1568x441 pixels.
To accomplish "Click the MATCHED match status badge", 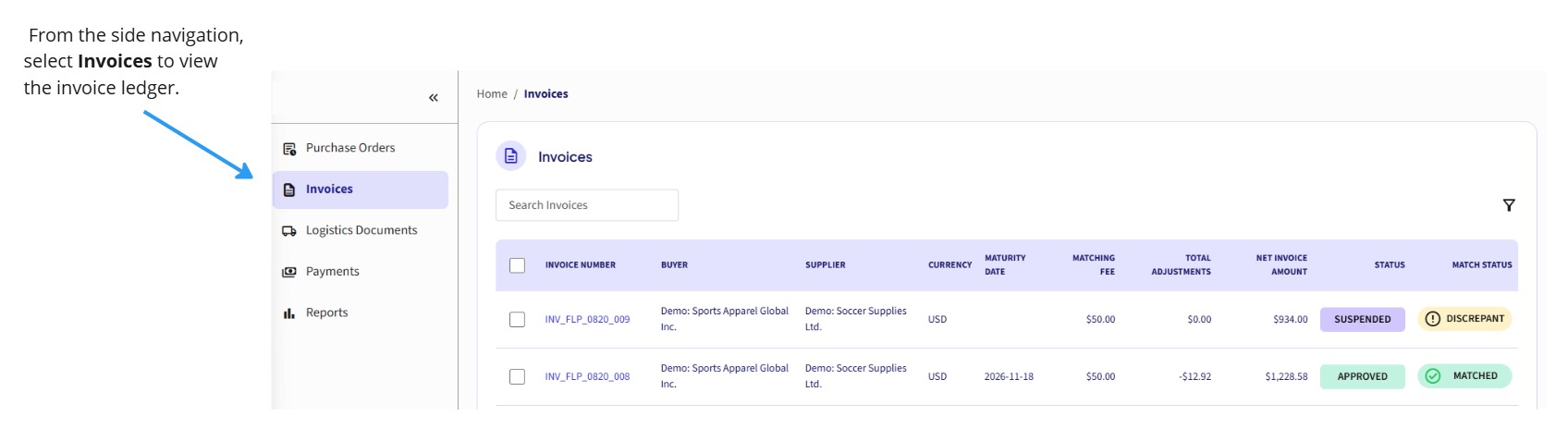I will click(x=1464, y=376).
